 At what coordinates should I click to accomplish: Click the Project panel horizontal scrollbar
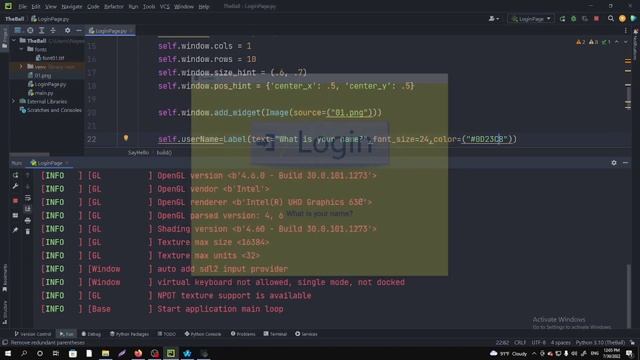[x=29, y=155]
